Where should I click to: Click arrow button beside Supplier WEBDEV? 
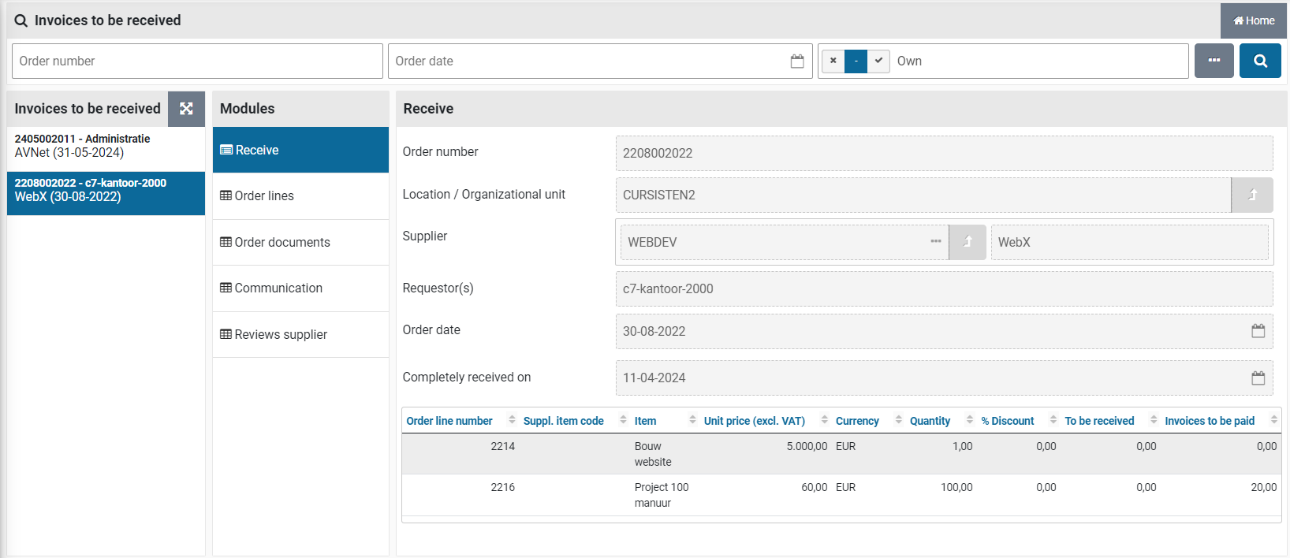967,242
